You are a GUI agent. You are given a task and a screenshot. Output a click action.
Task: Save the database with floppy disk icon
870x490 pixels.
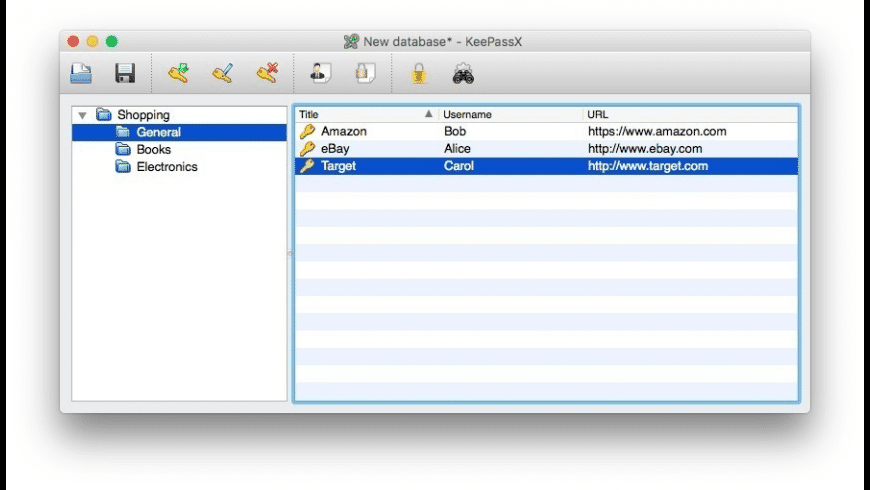(125, 73)
